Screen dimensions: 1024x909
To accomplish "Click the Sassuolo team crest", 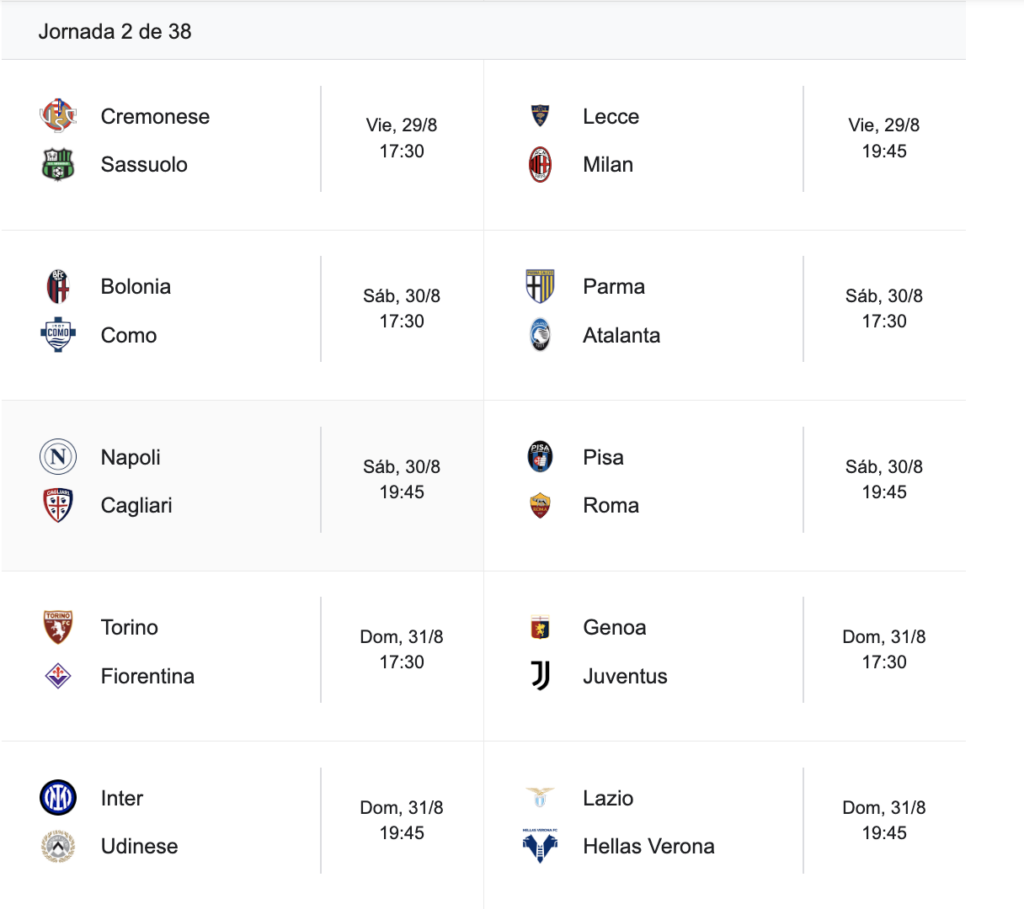I will coord(58,165).
